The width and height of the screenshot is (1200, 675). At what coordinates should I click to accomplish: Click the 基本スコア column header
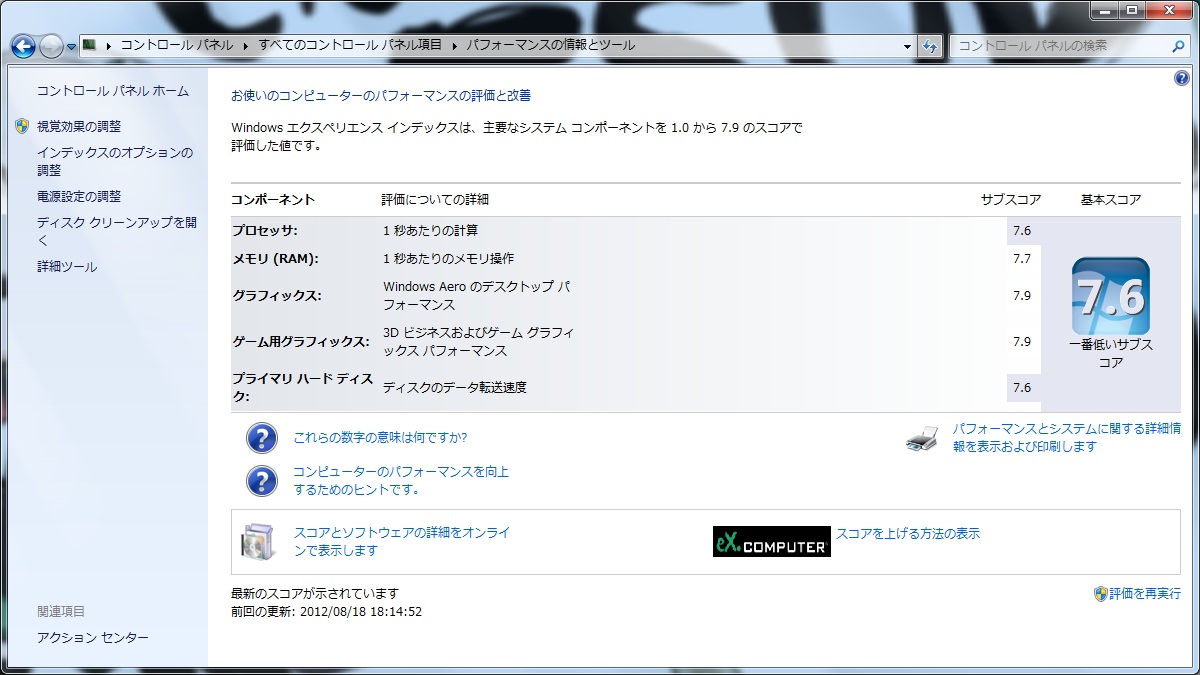1111,200
